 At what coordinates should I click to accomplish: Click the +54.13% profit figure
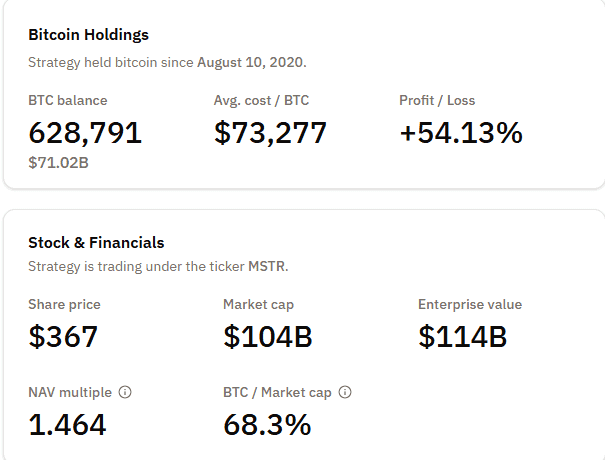[460, 133]
